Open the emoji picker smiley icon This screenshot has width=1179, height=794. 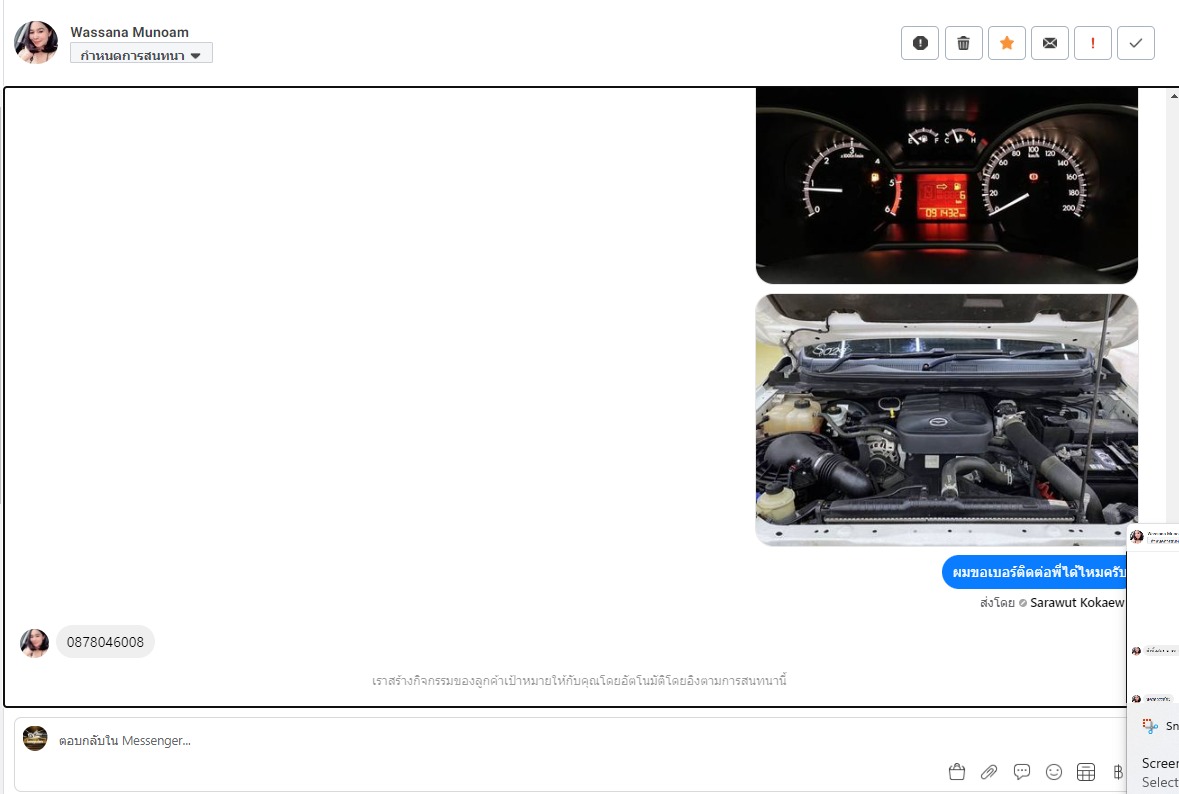[x=1054, y=771]
